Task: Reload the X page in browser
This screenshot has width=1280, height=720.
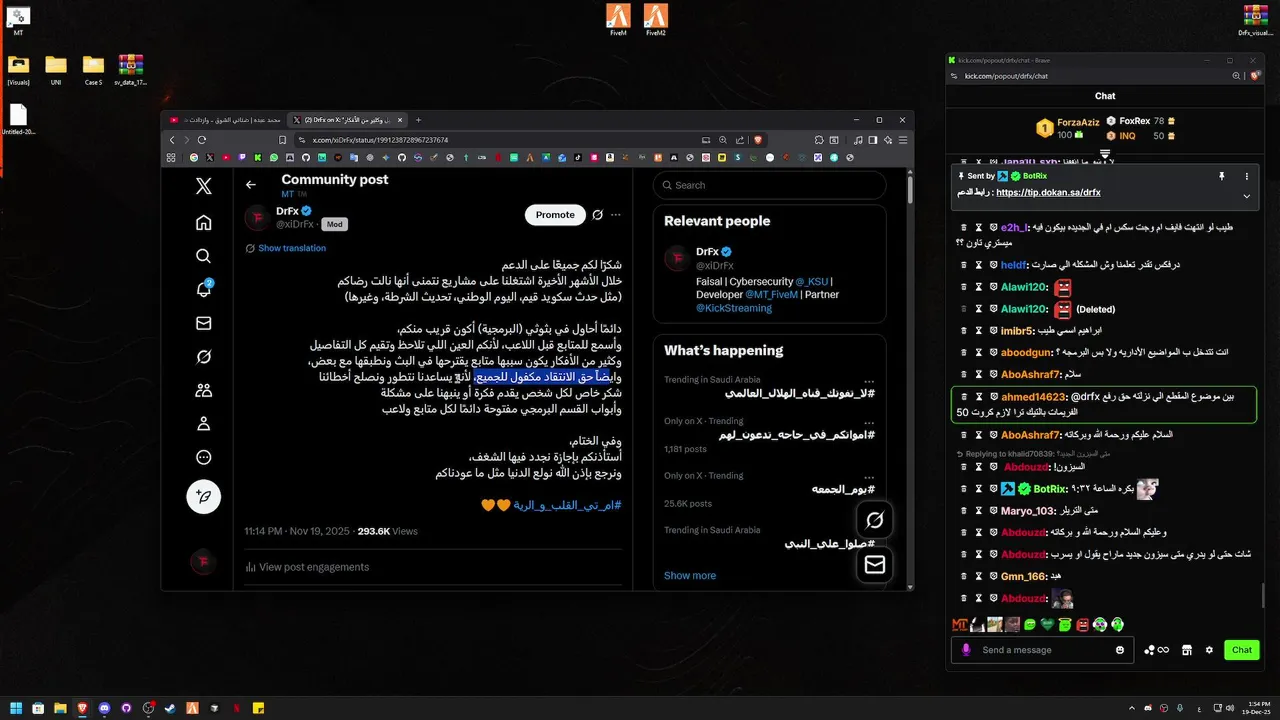Action: [x=202, y=140]
